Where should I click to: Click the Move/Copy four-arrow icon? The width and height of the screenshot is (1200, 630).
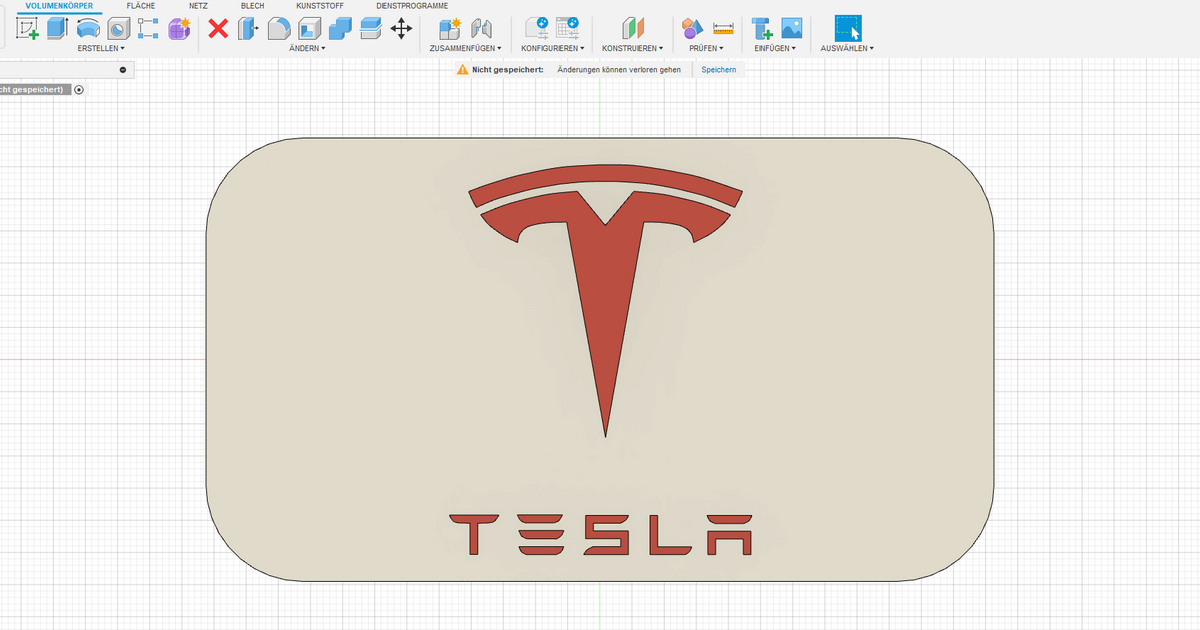click(x=402, y=29)
